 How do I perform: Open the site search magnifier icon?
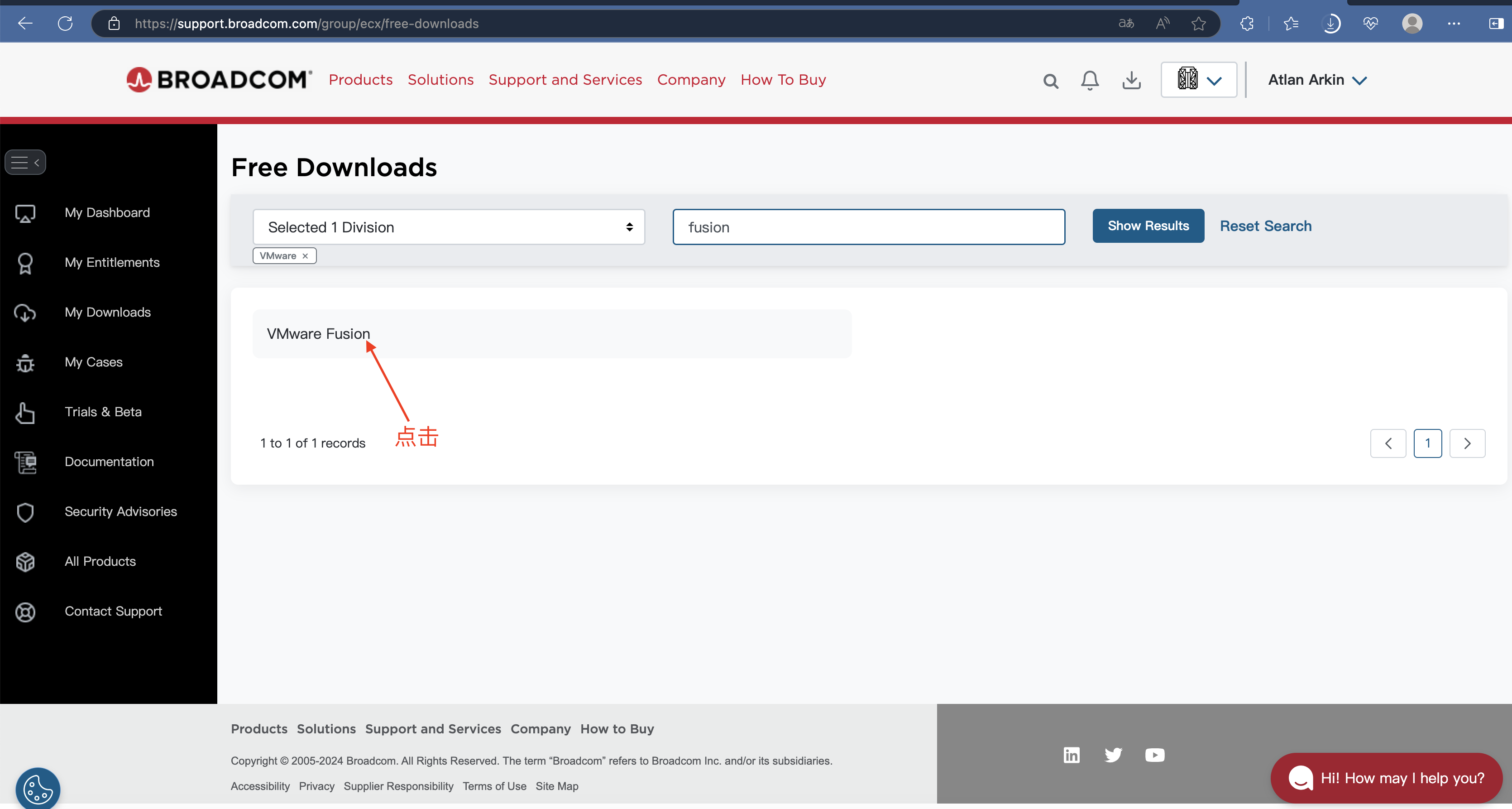(1051, 81)
